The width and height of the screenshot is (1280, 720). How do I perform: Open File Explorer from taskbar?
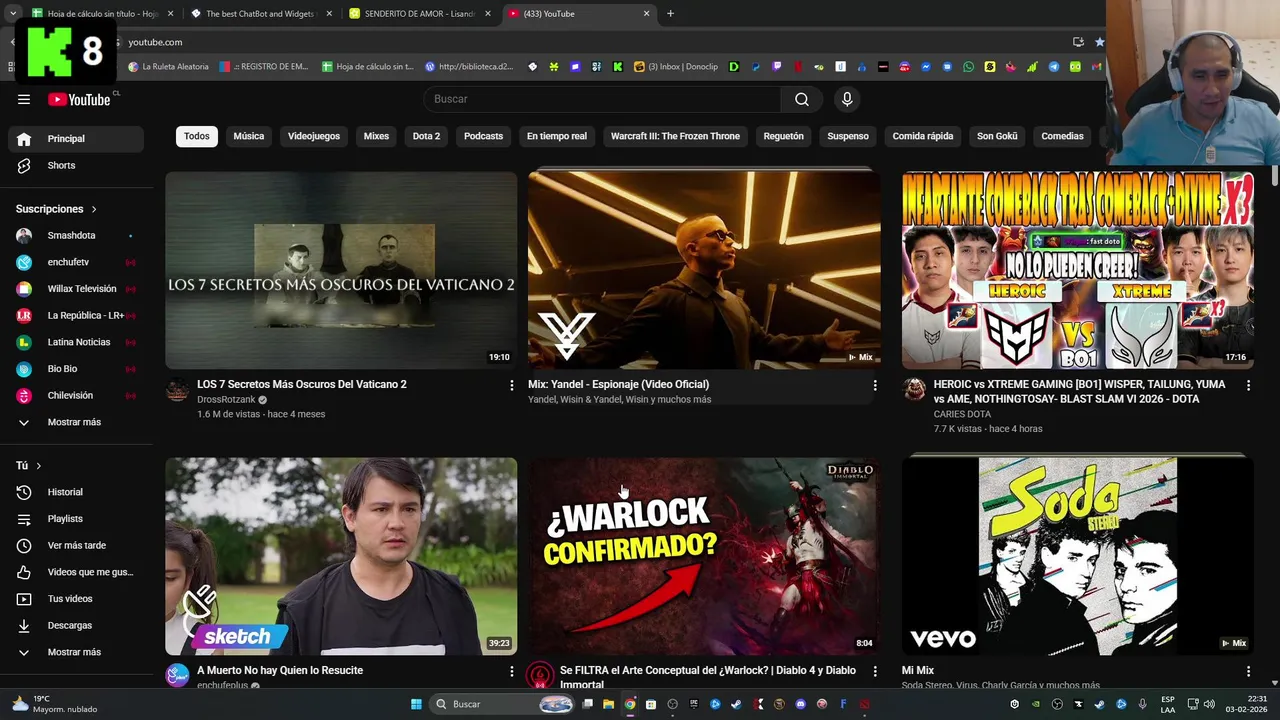point(608,704)
